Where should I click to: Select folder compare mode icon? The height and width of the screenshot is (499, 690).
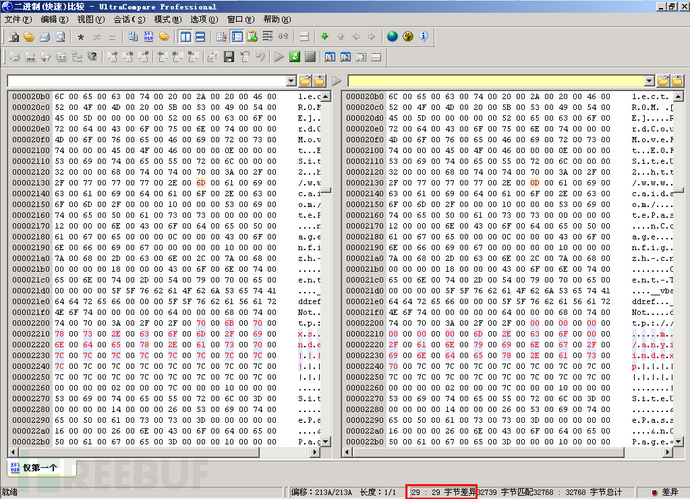(x=164, y=37)
